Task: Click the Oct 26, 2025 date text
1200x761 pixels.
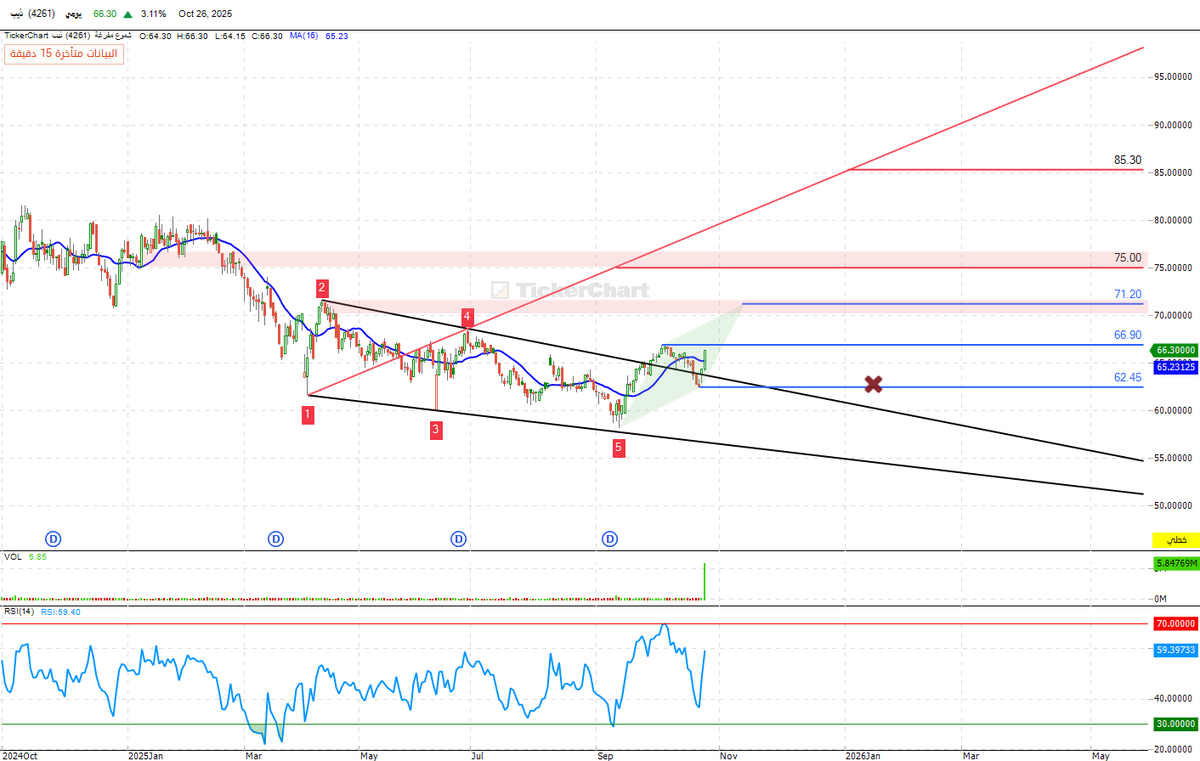Action: (205, 14)
